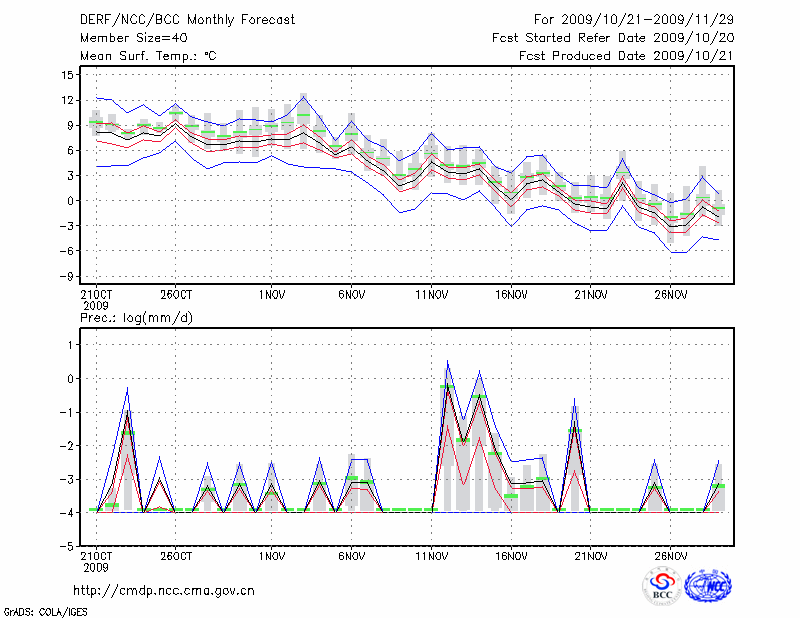The height and width of the screenshot is (618, 800).
Task: Click the -9 tick on temperature y-axis
Action: [66, 275]
